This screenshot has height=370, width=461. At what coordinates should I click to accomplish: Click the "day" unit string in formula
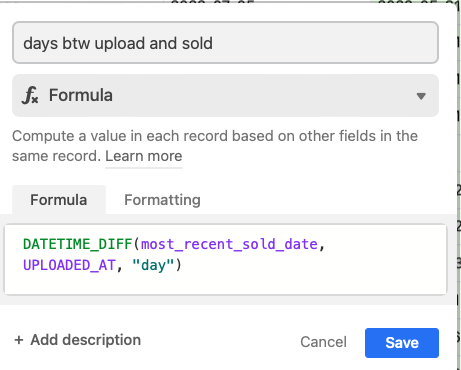pos(153,266)
